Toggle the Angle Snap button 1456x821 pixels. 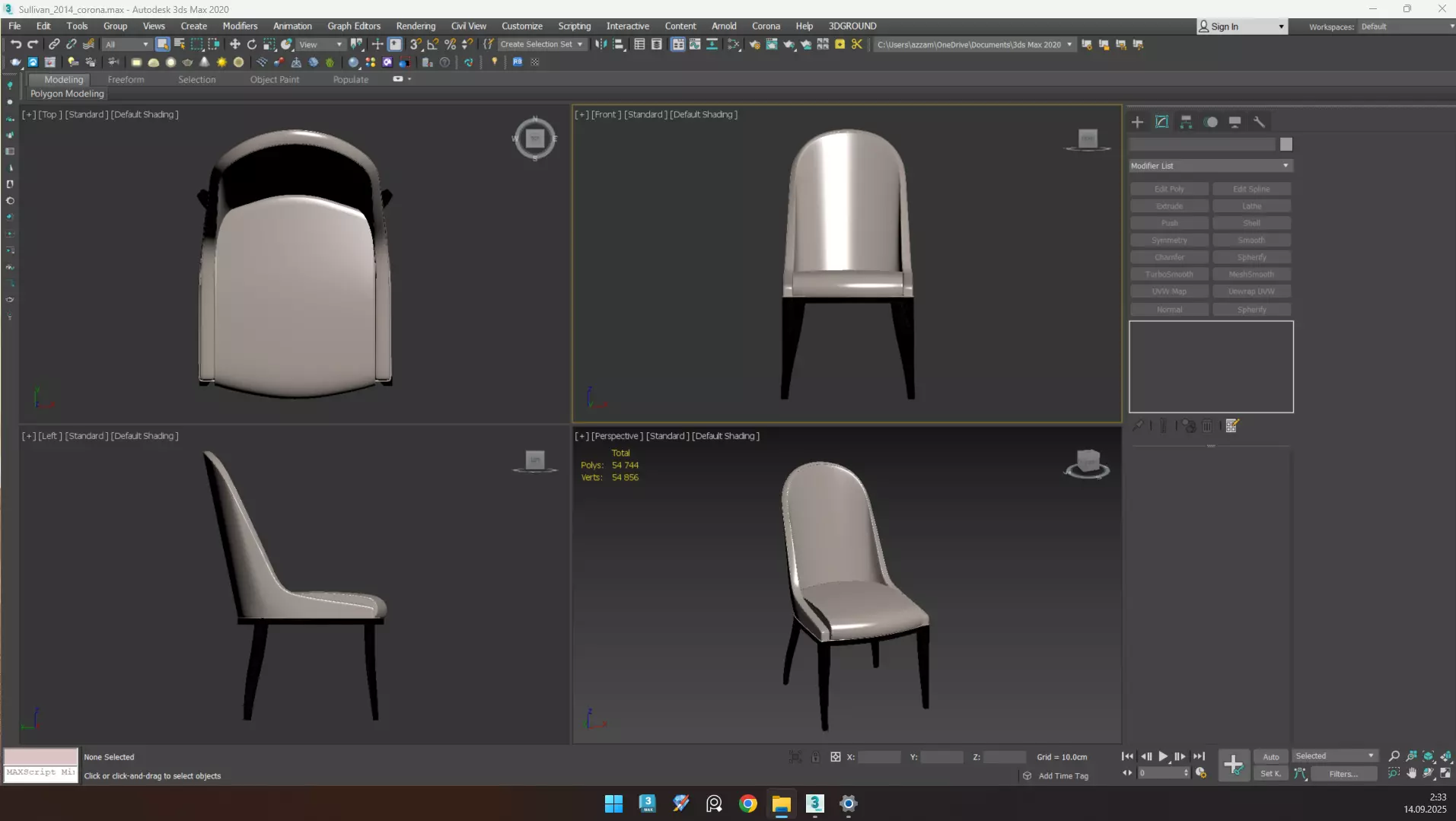[432, 44]
